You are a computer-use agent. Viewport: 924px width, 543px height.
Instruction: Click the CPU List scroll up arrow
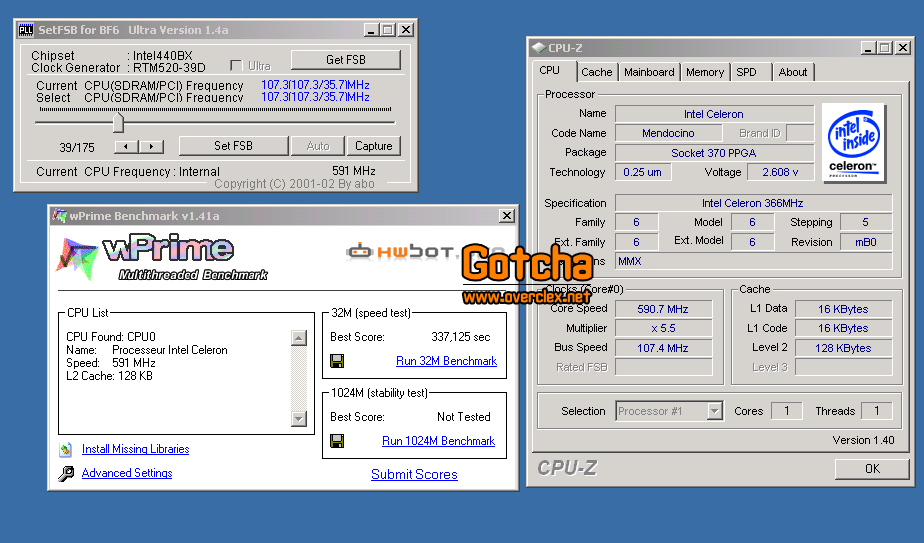click(x=299, y=338)
